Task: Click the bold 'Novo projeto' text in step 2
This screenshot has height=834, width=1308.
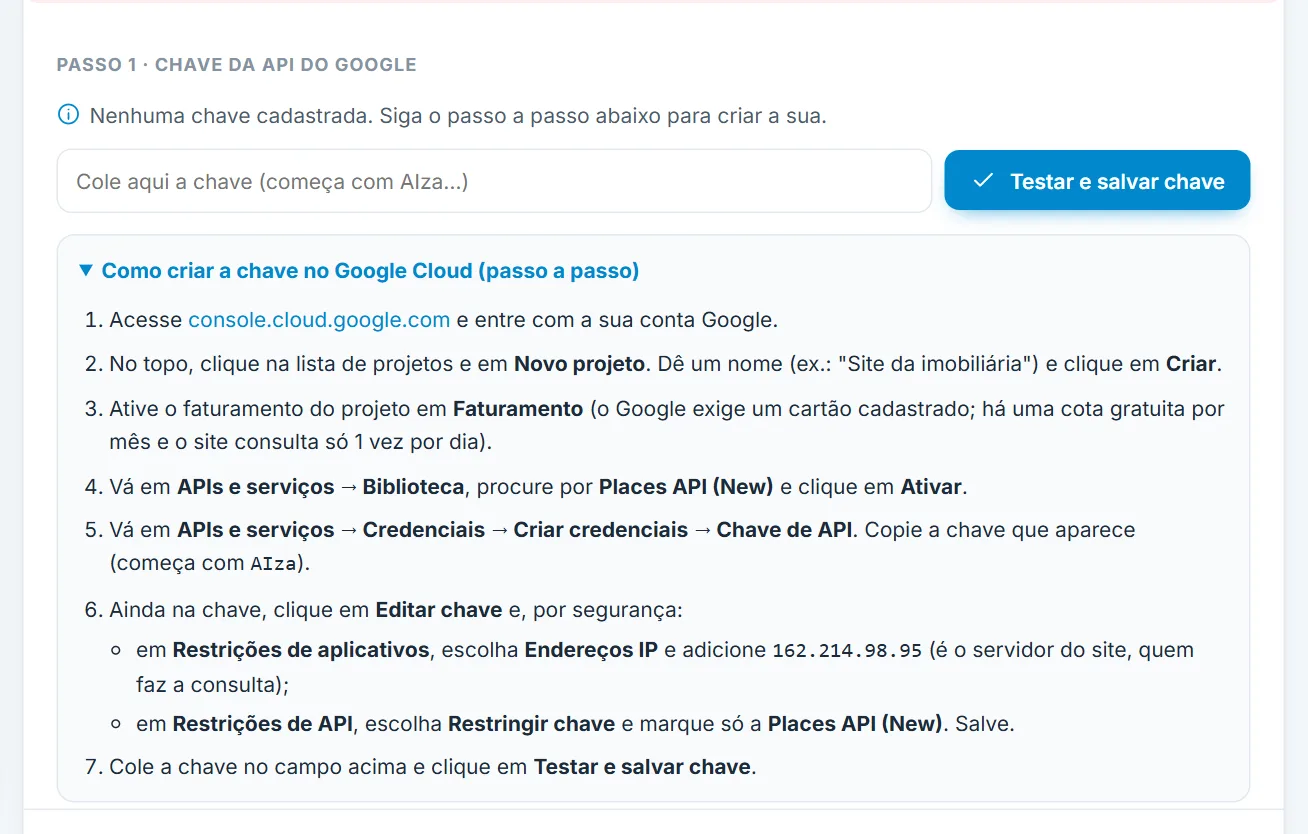Action: [x=579, y=364]
